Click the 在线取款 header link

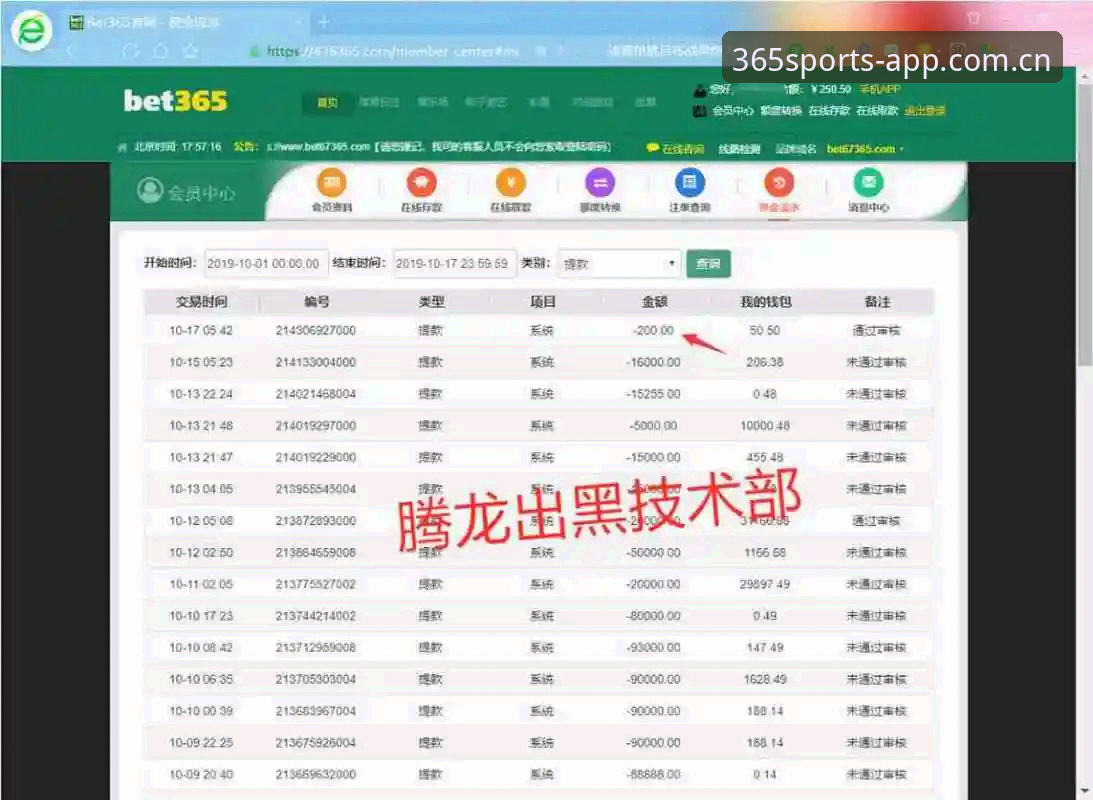point(877,111)
